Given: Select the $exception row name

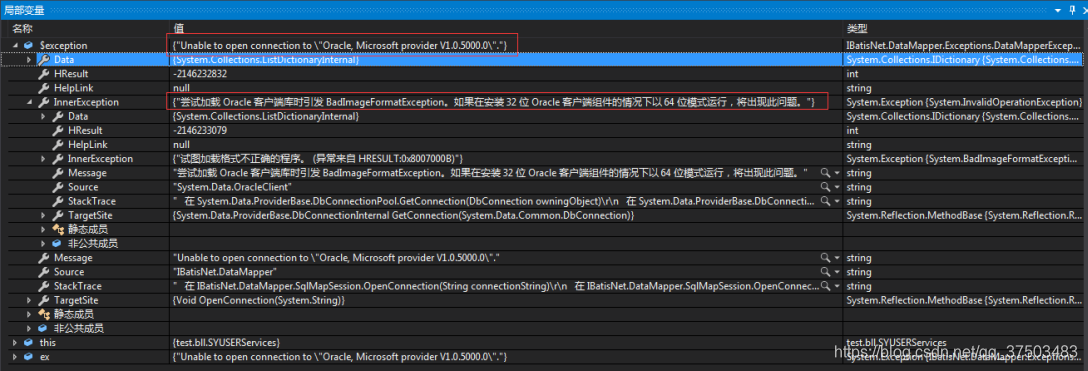Looking at the screenshot, I should click(x=64, y=45).
